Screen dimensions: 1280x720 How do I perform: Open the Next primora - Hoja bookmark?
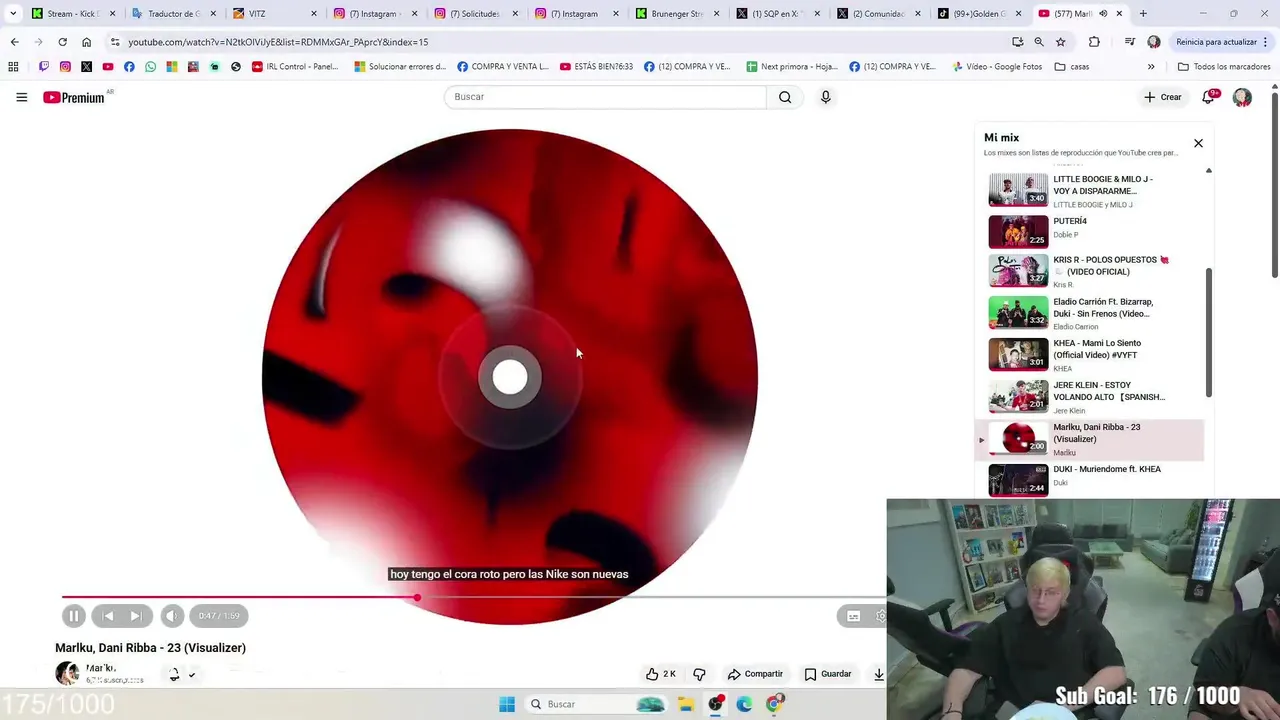(x=792, y=67)
